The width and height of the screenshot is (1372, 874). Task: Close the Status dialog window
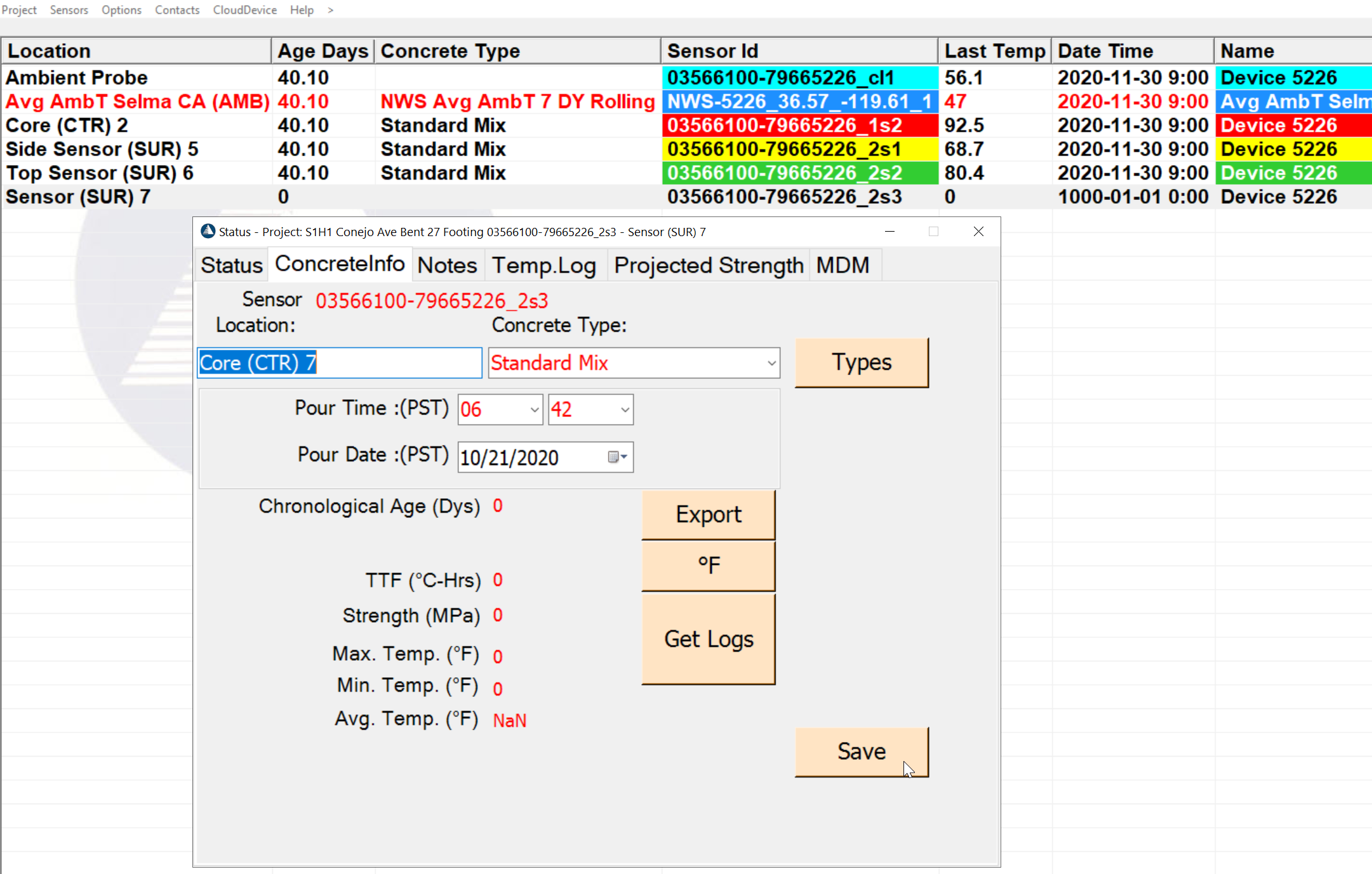pyautogui.click(x=978, y=232)
